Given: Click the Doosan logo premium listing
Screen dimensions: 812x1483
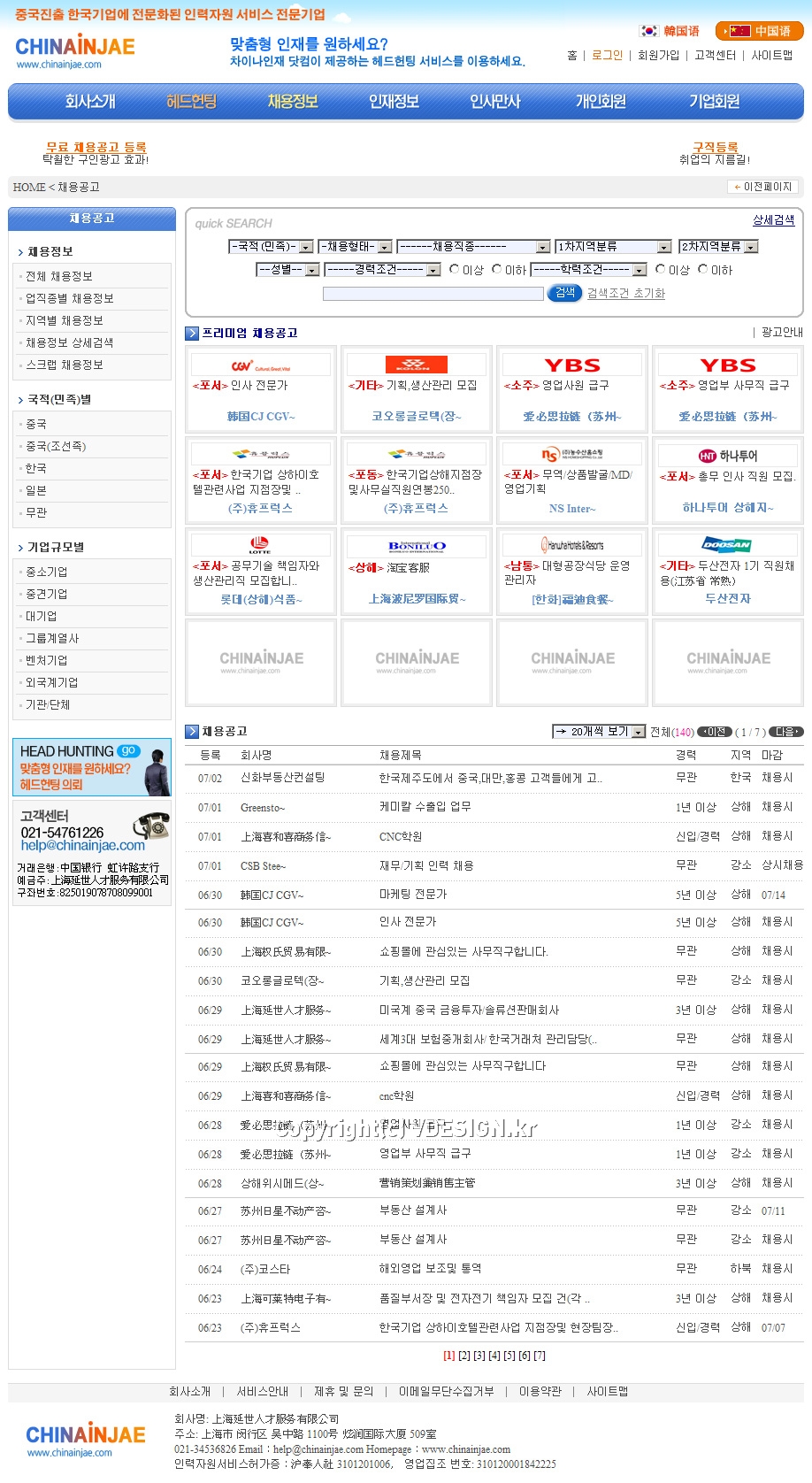Looking at the screenshot, I should (x=728, y=545).
